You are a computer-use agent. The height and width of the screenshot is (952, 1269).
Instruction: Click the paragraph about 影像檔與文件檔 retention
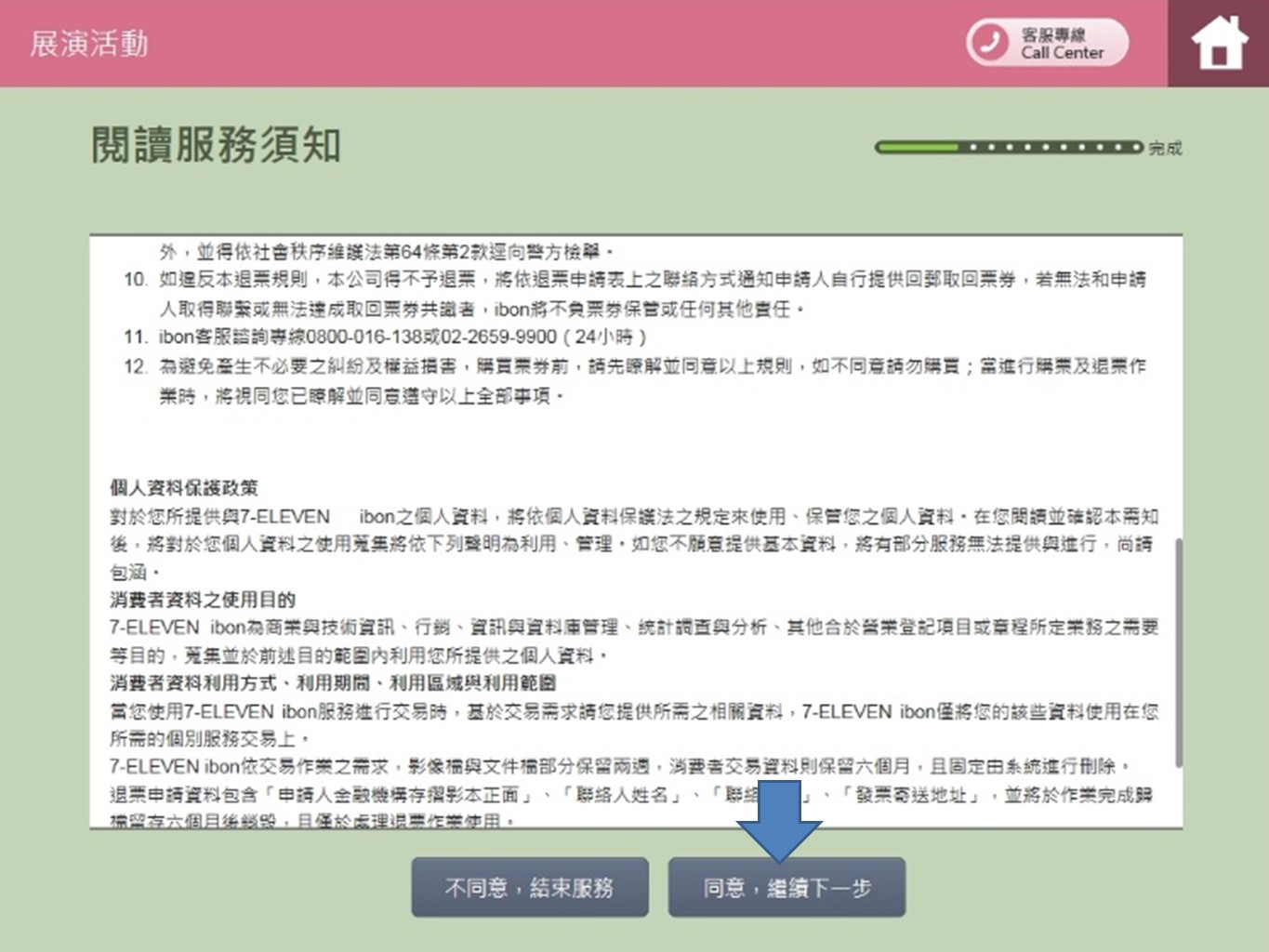pyautogui.click(x=618, y=767)
